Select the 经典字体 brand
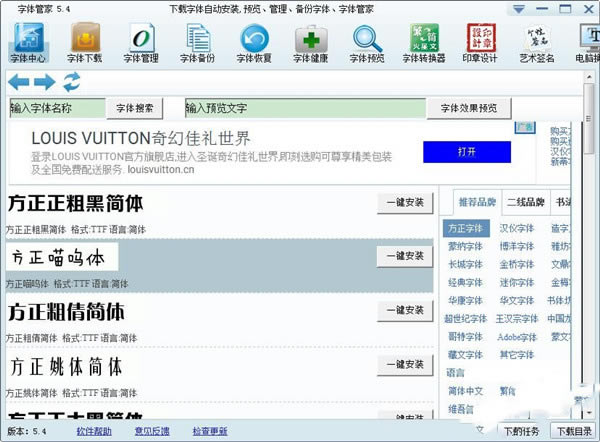 465,283
